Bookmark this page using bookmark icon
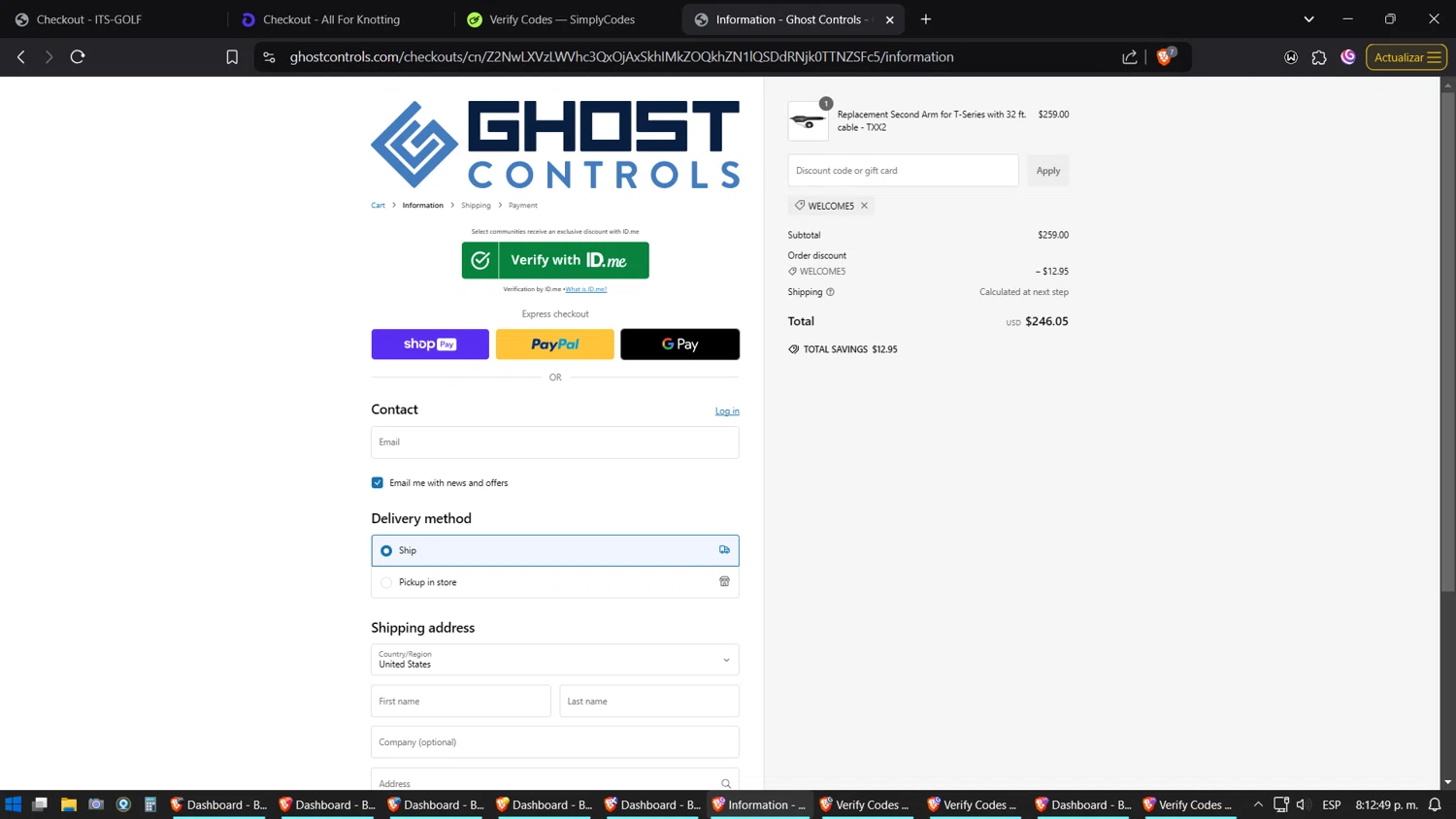The image size is (1456, 819). (232, 57)
